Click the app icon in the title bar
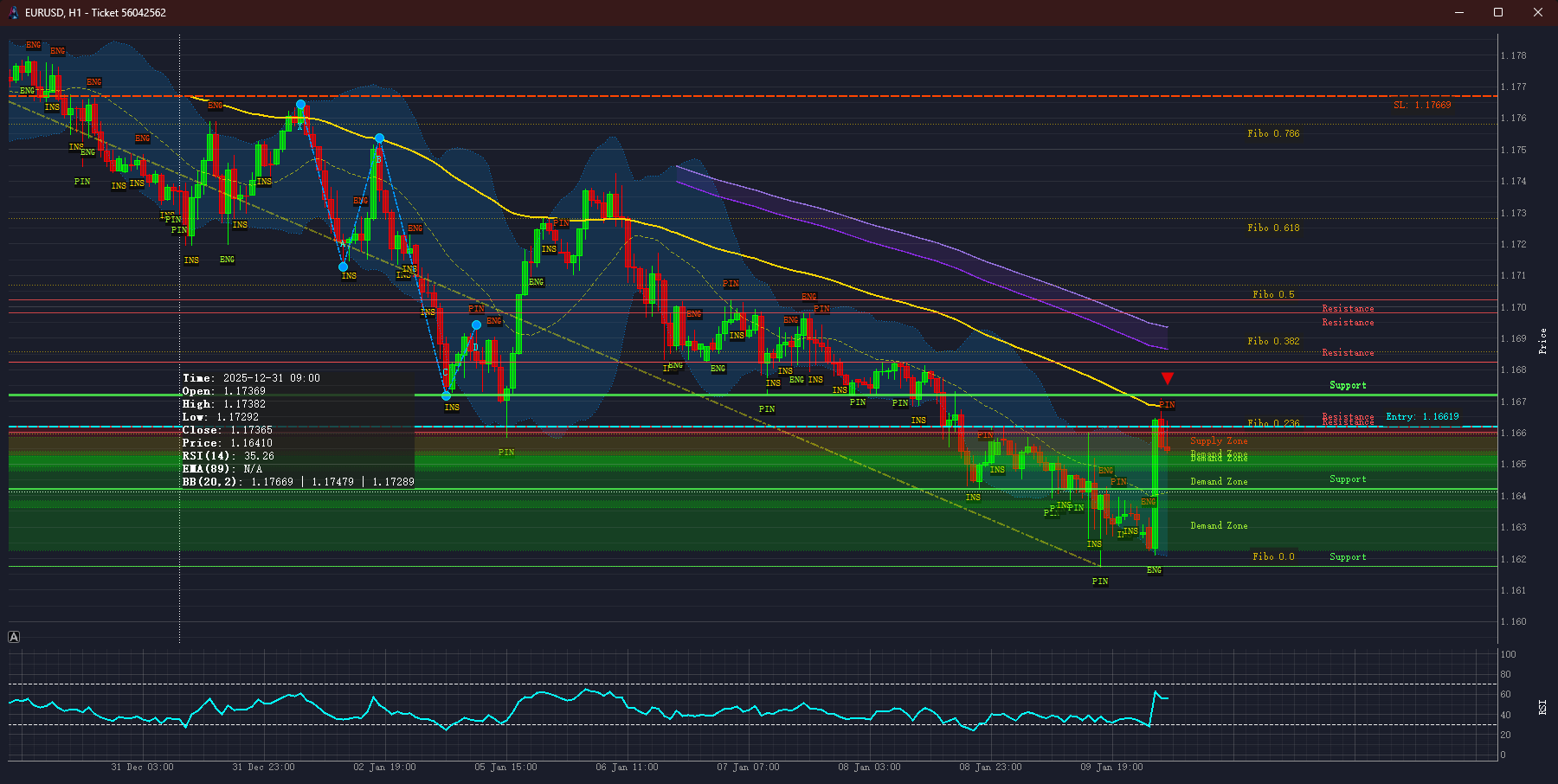Viewport: 1558px width, 784px height. [13, 12]
